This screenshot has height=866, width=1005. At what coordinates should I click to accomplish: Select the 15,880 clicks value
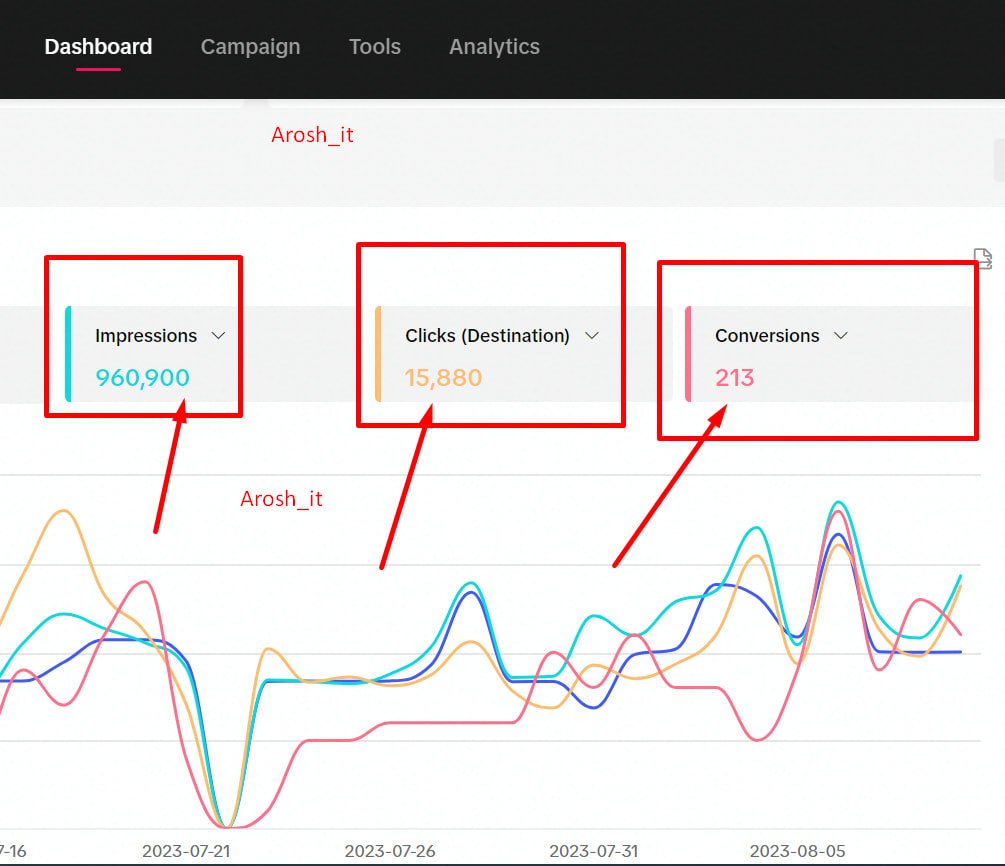(x=443, y=378)
